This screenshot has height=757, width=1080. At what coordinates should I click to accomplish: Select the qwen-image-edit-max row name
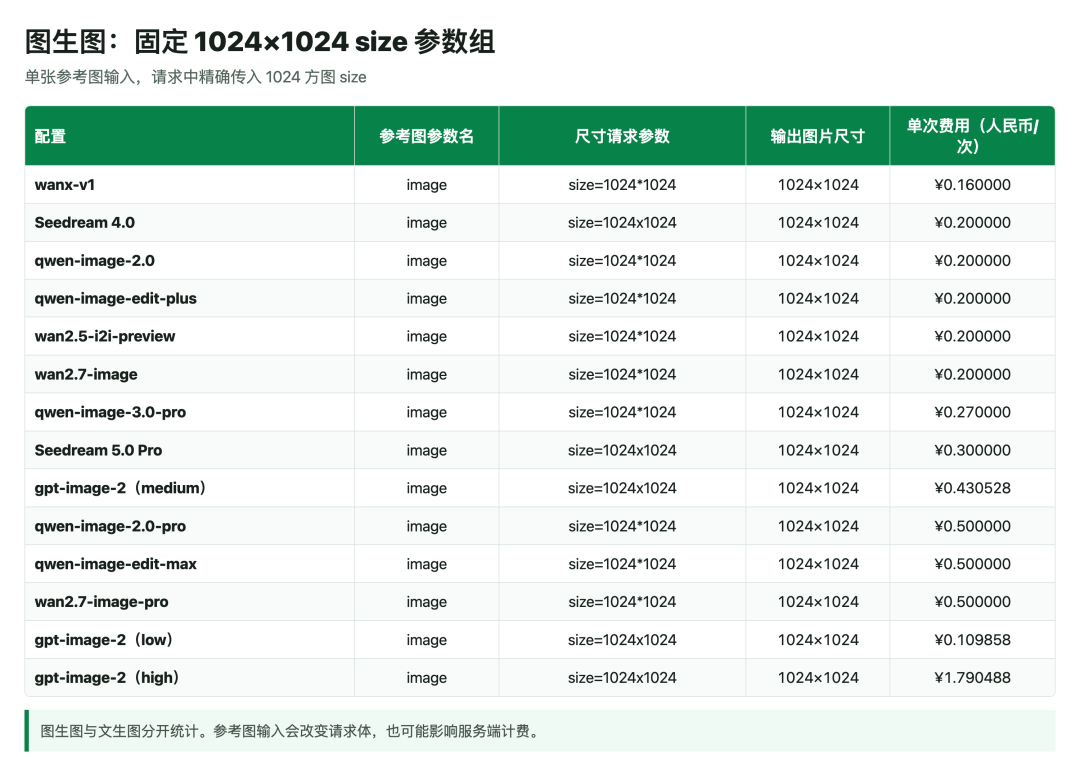116,563
